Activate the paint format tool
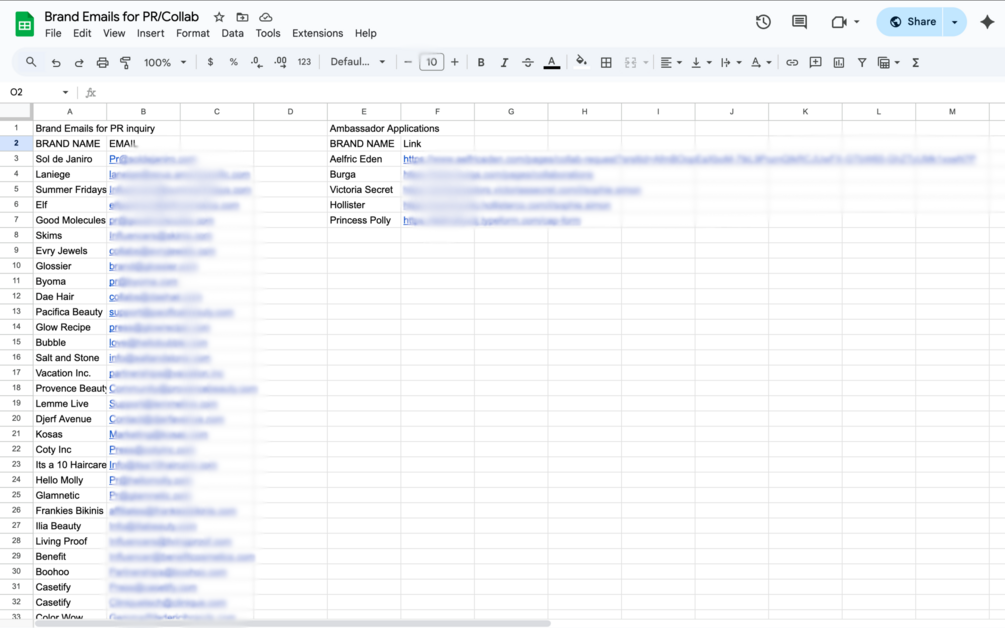This screenshot has width=1005, height=628. [126, 62]
